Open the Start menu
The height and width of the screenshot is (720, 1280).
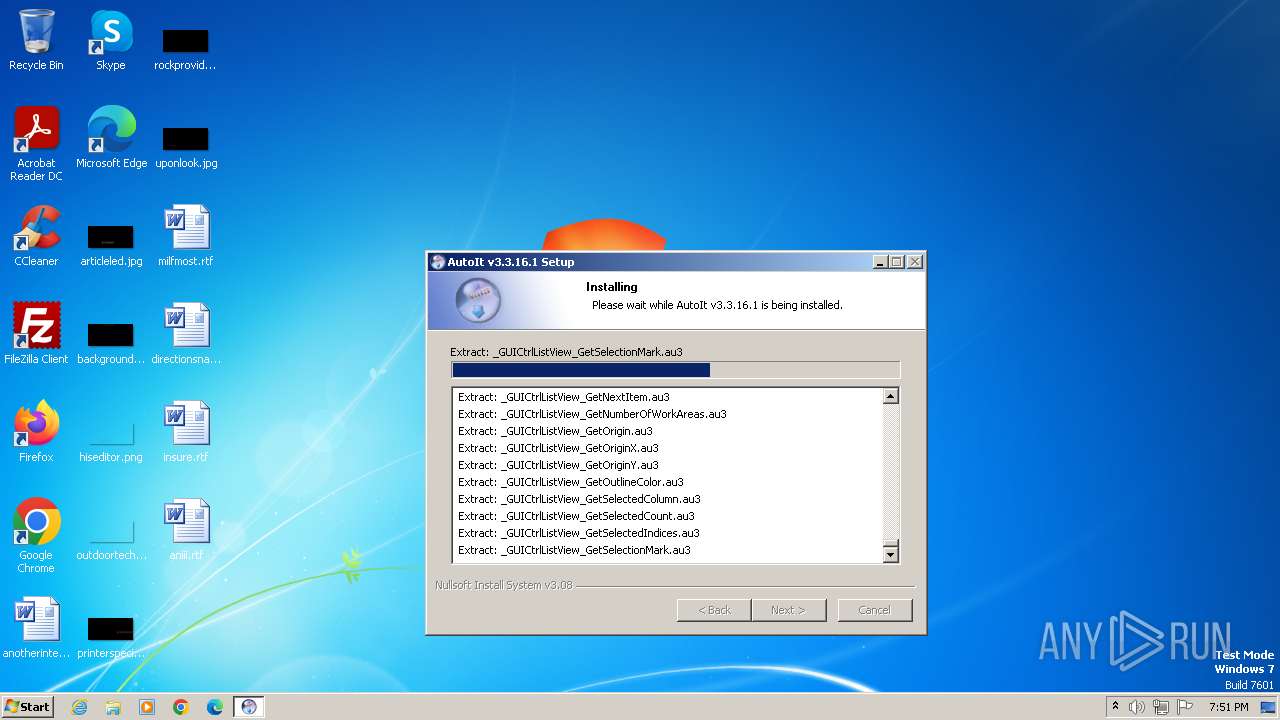click(x=28, y=707)
